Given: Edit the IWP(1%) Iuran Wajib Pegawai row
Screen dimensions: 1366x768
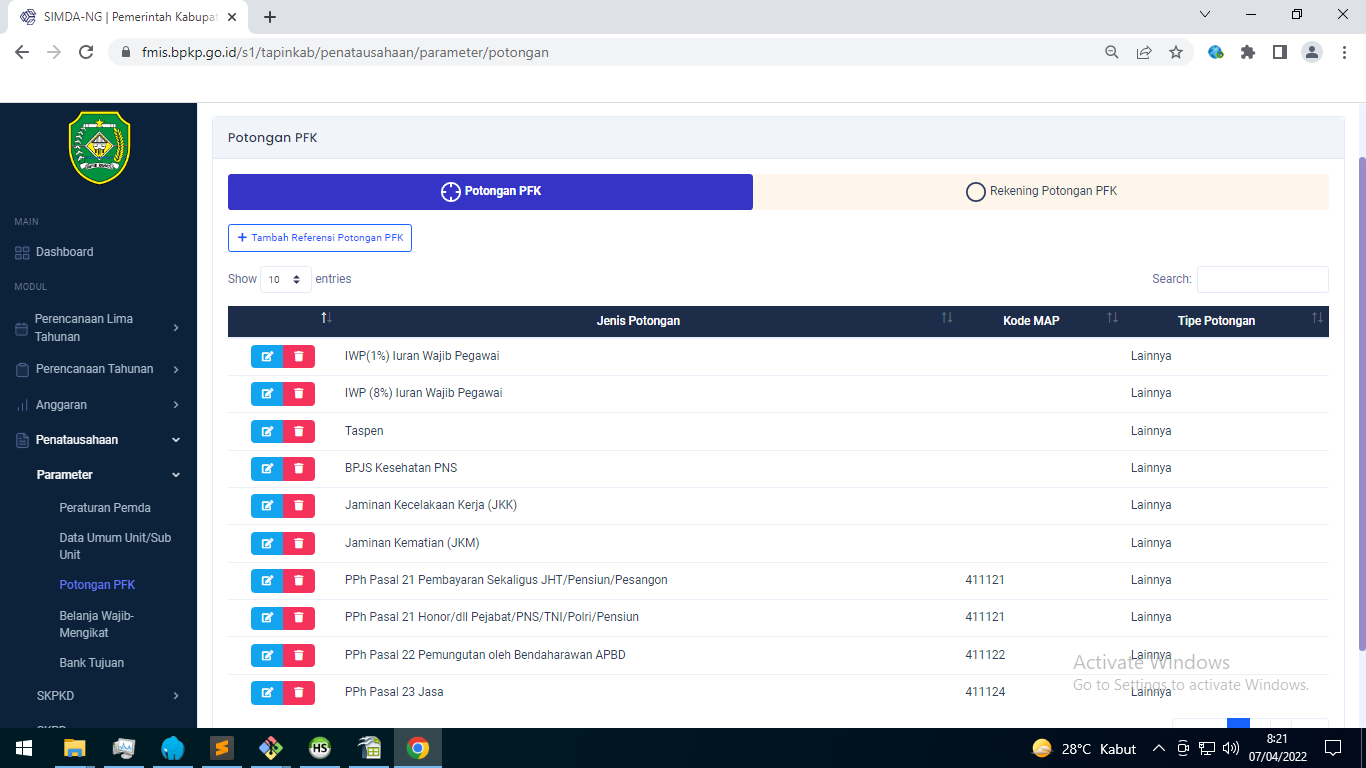Looking at the screenshot, I should [267, 357].
